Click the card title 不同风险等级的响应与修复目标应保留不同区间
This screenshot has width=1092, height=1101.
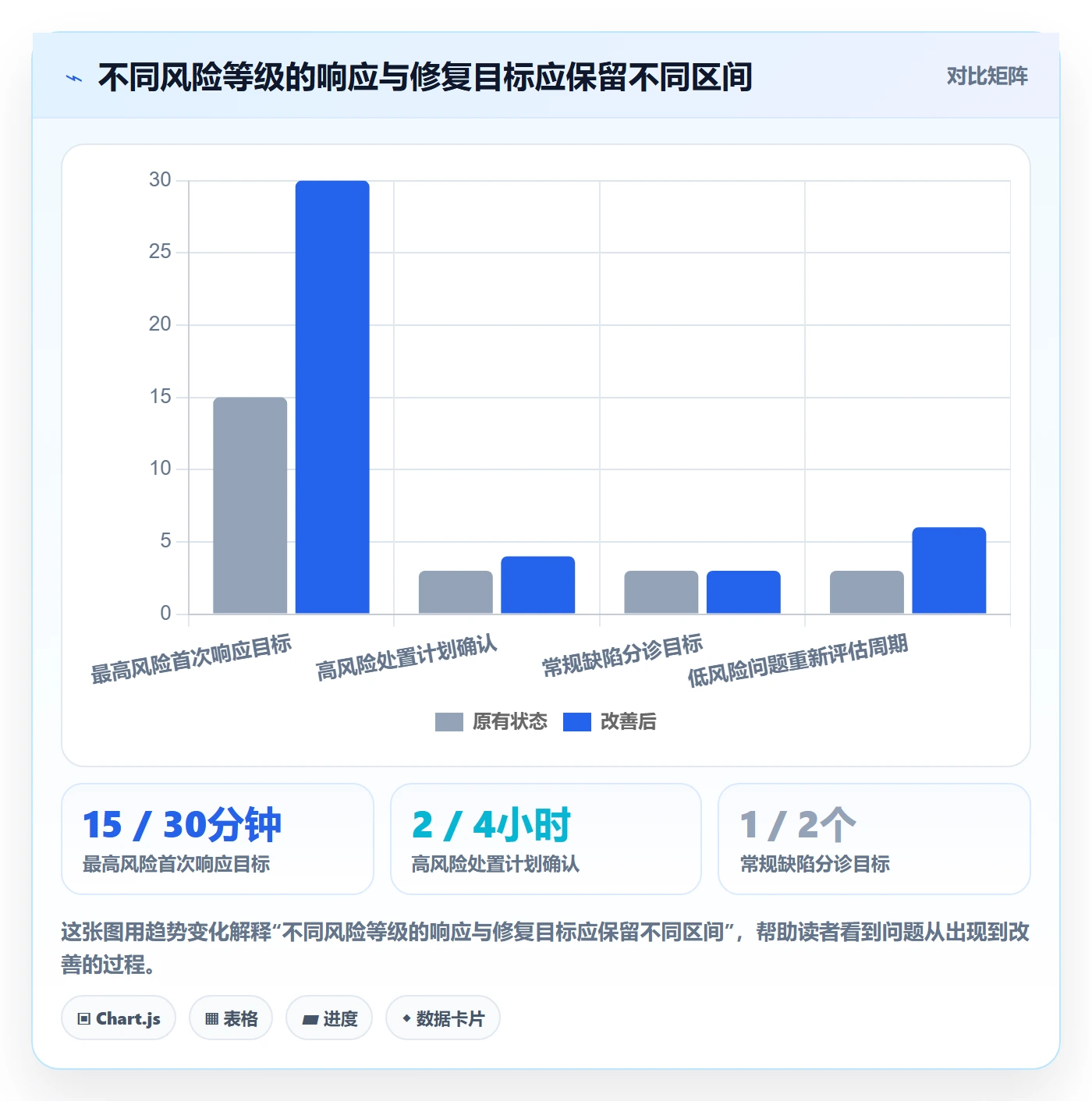(x=425, y=77)
